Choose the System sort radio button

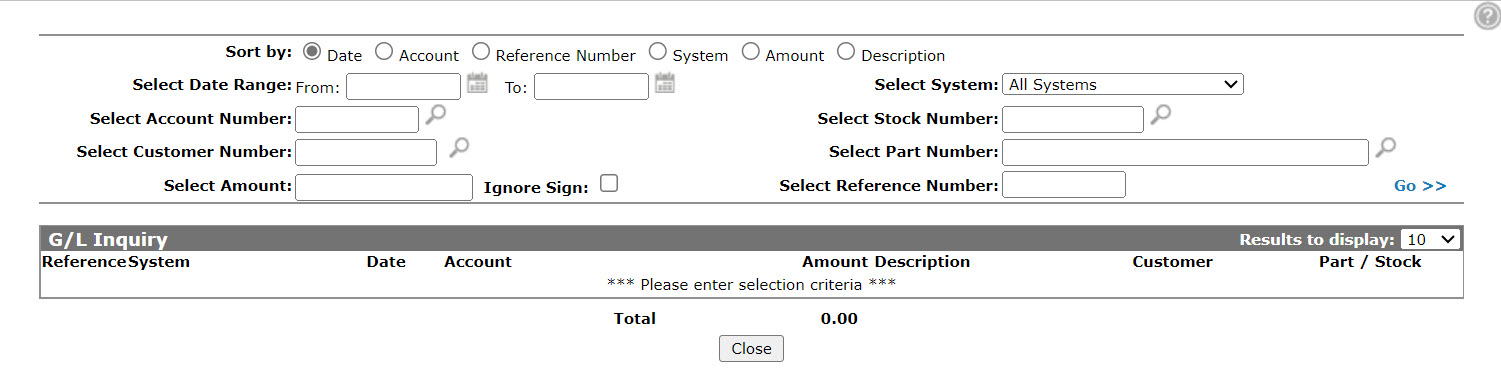coord(657,52)
